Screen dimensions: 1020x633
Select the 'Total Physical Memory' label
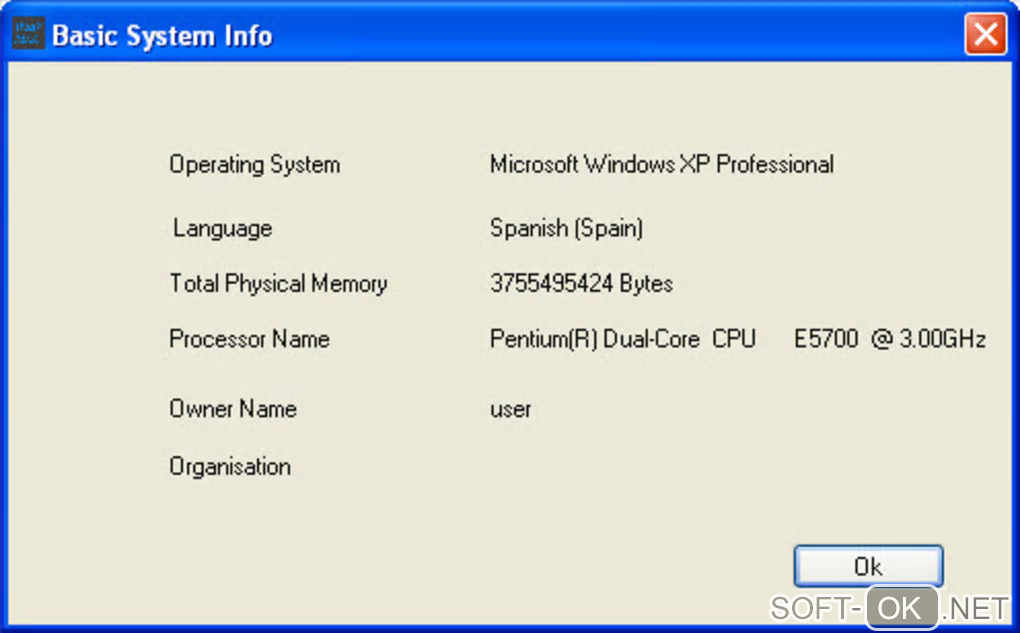[278, 284]
